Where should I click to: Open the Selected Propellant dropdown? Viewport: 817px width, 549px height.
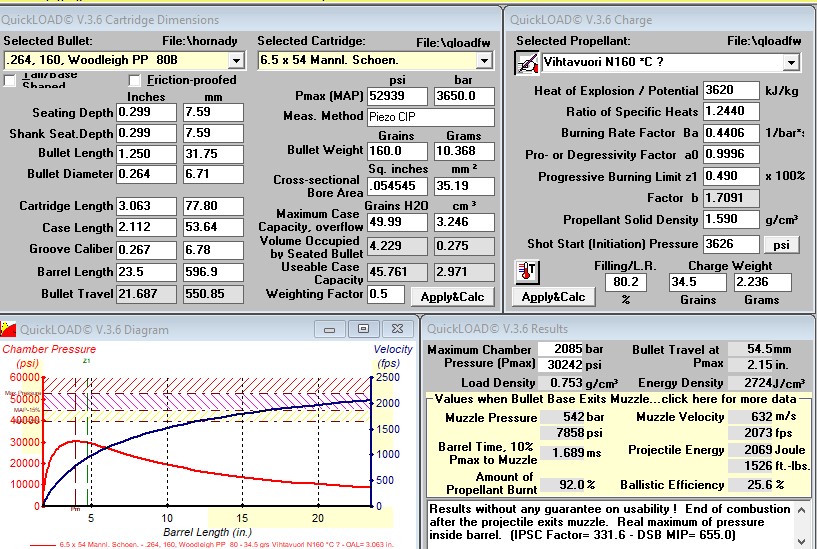click(x=791, y=63)
